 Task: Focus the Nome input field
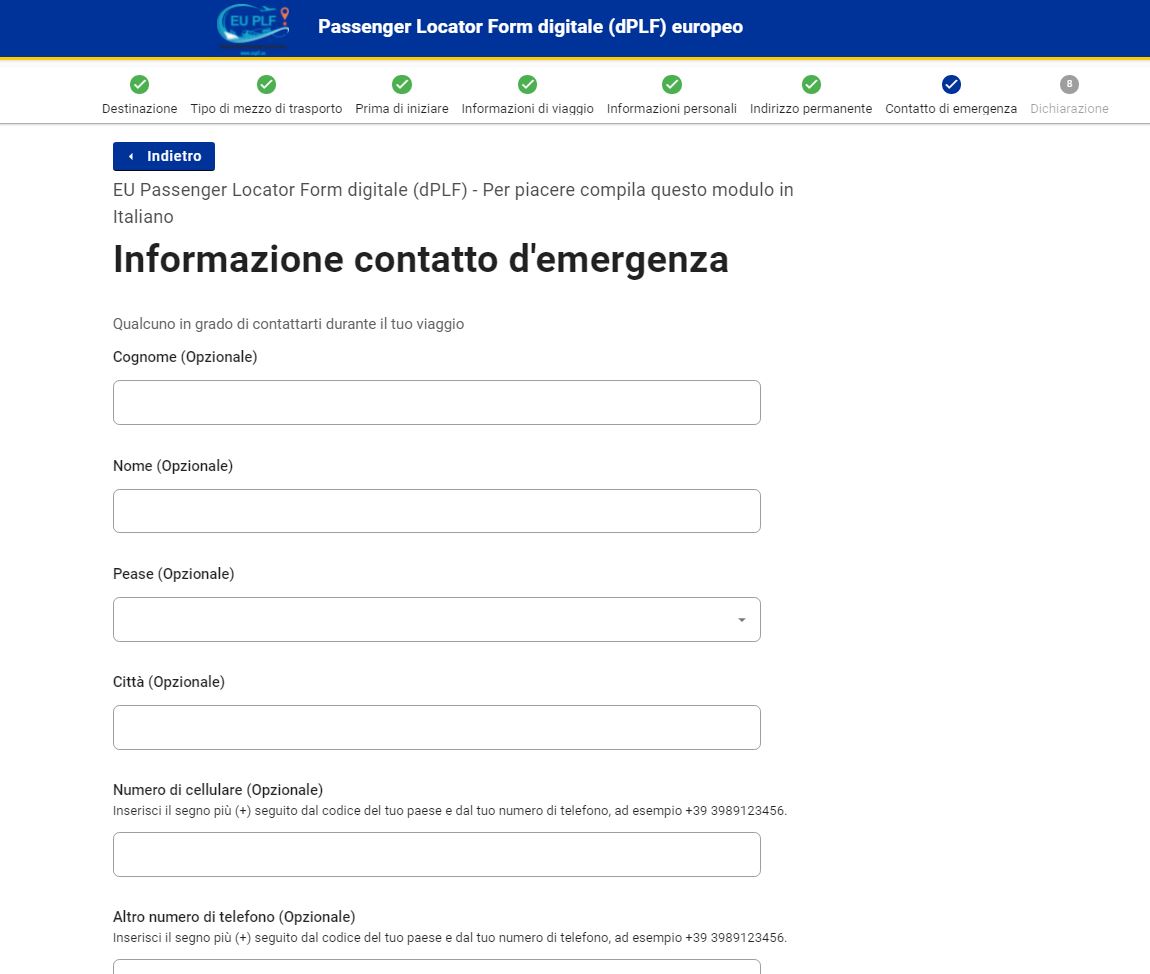(436, 511)
